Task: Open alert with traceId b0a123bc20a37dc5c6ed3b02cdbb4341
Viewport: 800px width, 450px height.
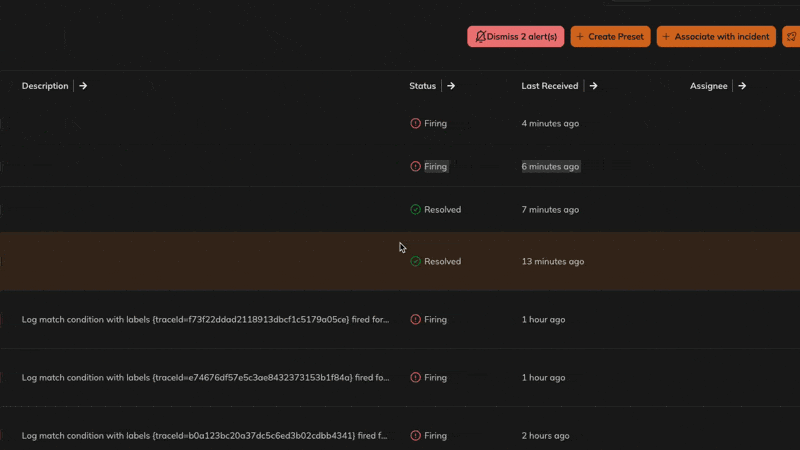Action: pos(204,436)
